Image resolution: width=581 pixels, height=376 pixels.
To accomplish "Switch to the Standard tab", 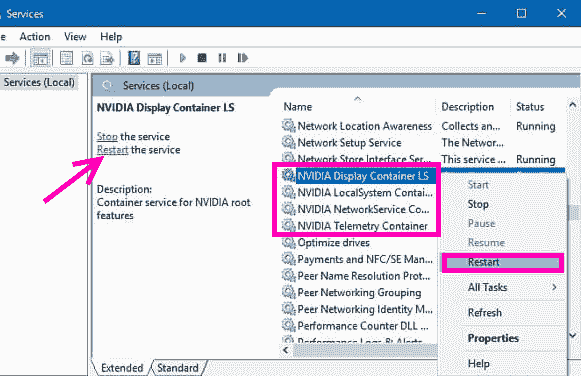I will click(178, 368).
